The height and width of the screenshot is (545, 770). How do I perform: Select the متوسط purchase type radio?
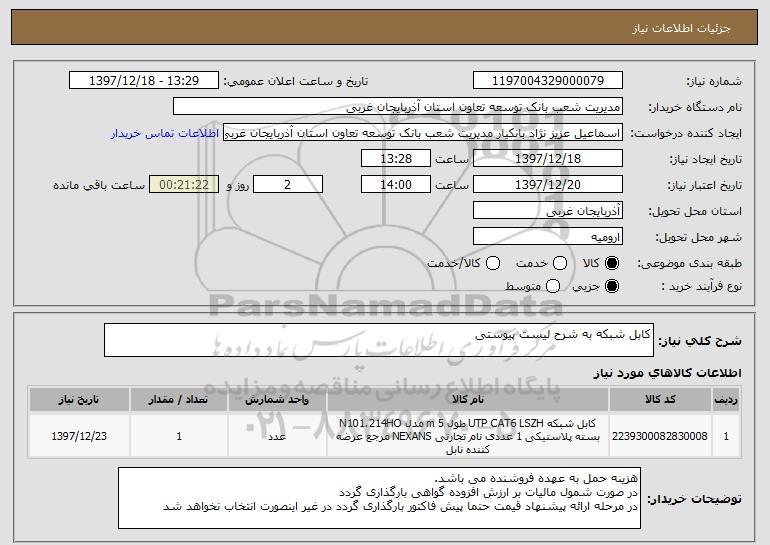553,286
